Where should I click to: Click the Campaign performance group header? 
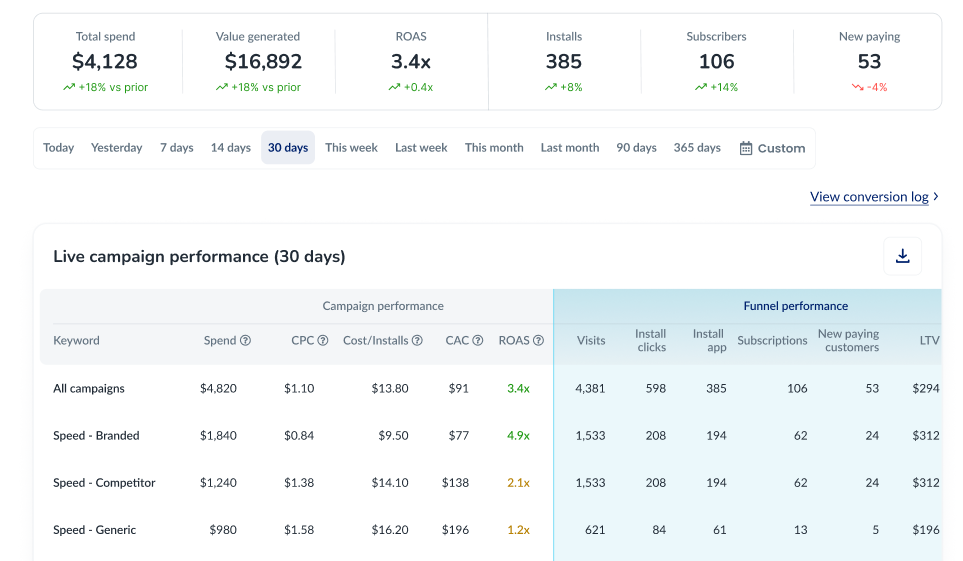[x=383, y=306]
